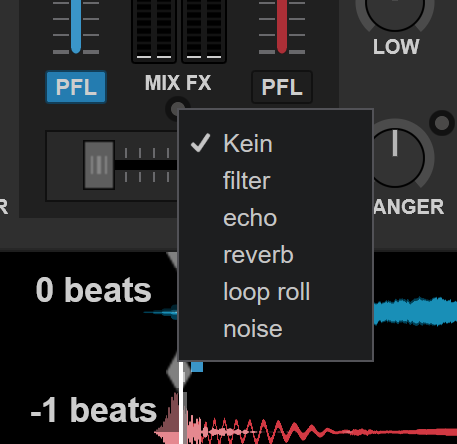Click the small blue cue marker

197,367
